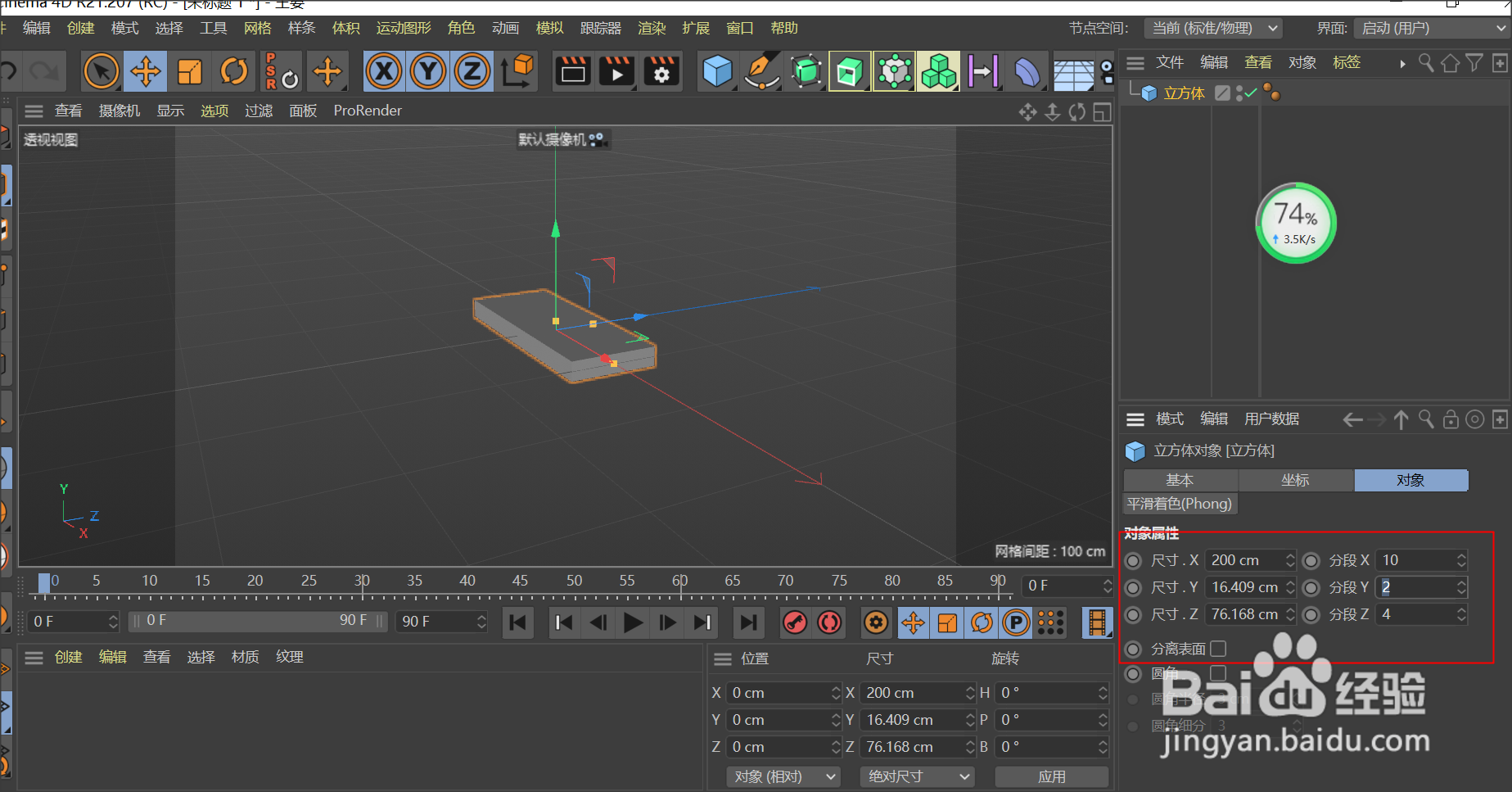Open the material manager 纹理 menu

tap(290, 657)
